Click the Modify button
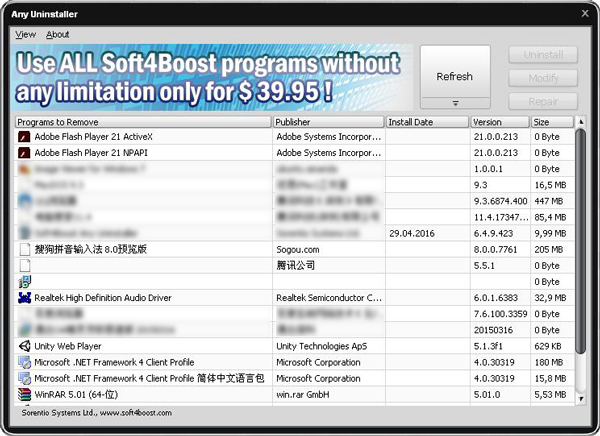Image resolution: width=600 pixels, height=436 pixels. click(x=543, y=78)
